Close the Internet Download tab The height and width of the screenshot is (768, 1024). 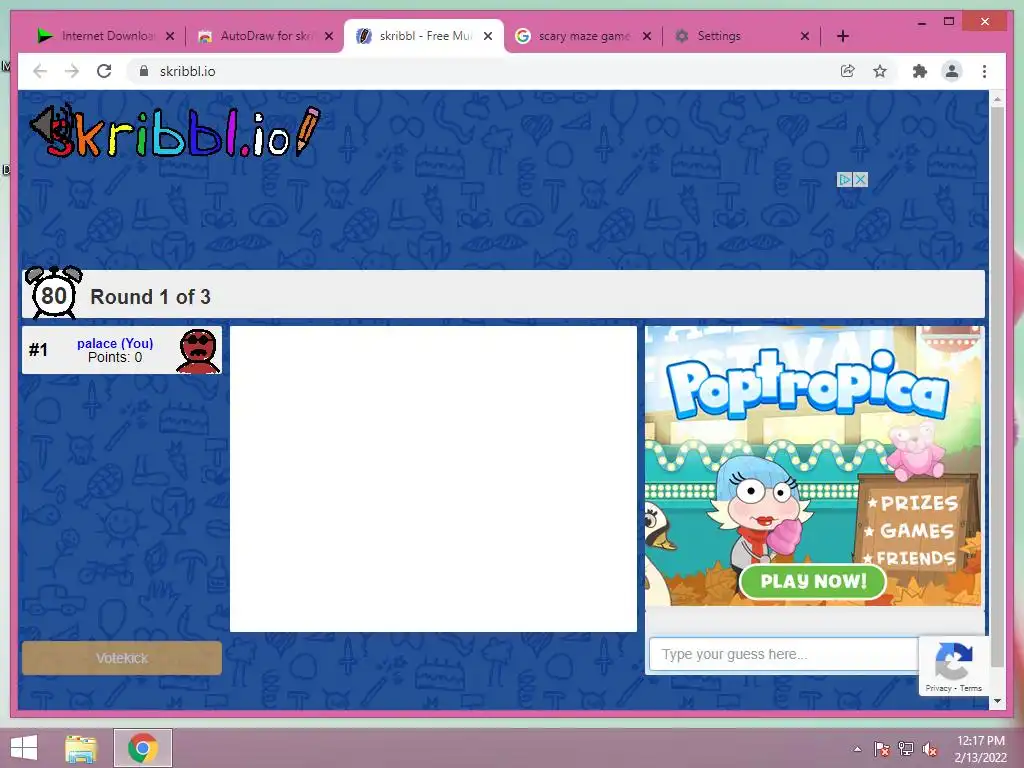coord(170,36)
